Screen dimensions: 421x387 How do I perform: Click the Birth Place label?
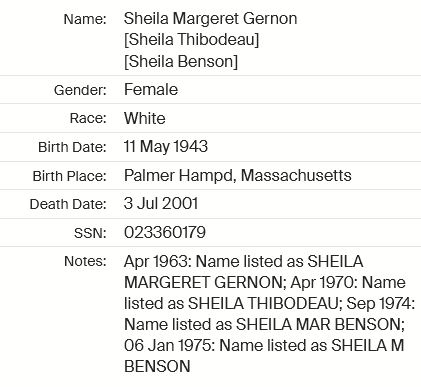[x=69, y=176]
